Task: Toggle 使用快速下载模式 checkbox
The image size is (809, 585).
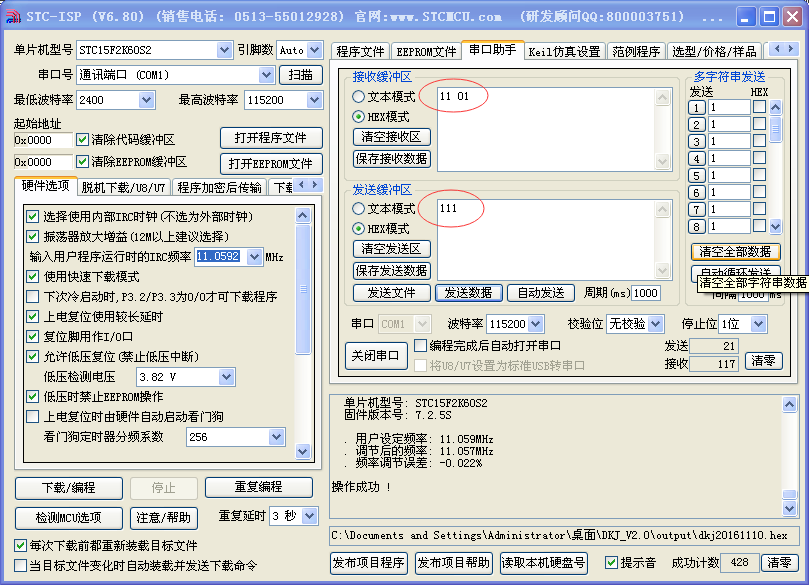Action: [33, 277]
